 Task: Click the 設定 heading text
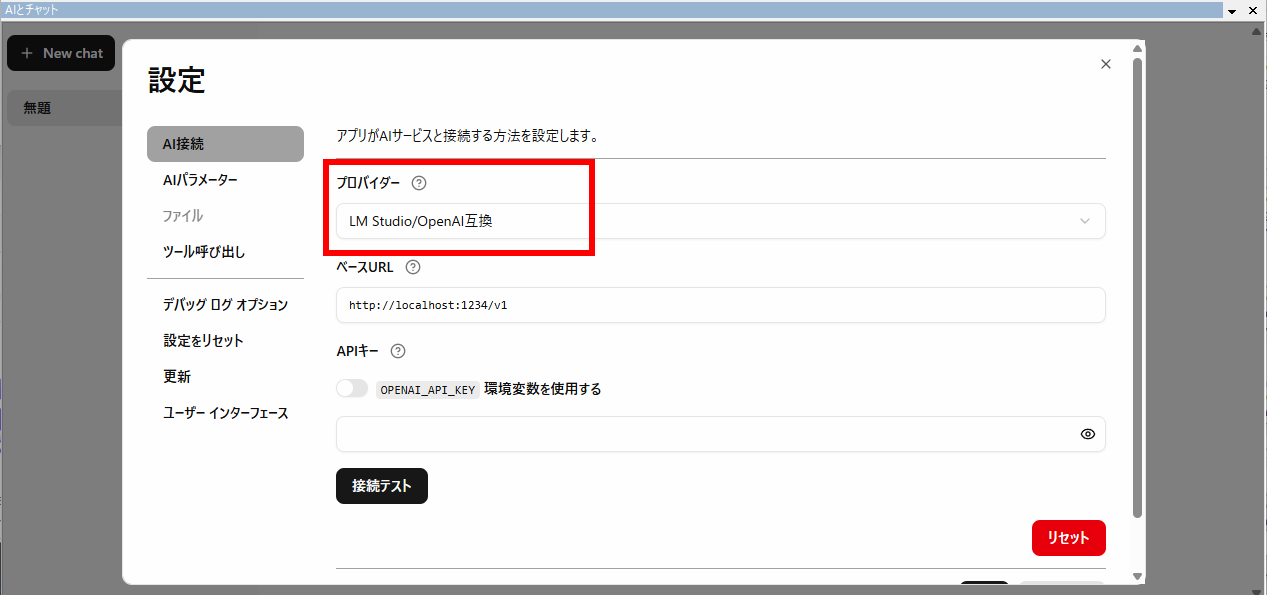(x=177, y=80)
